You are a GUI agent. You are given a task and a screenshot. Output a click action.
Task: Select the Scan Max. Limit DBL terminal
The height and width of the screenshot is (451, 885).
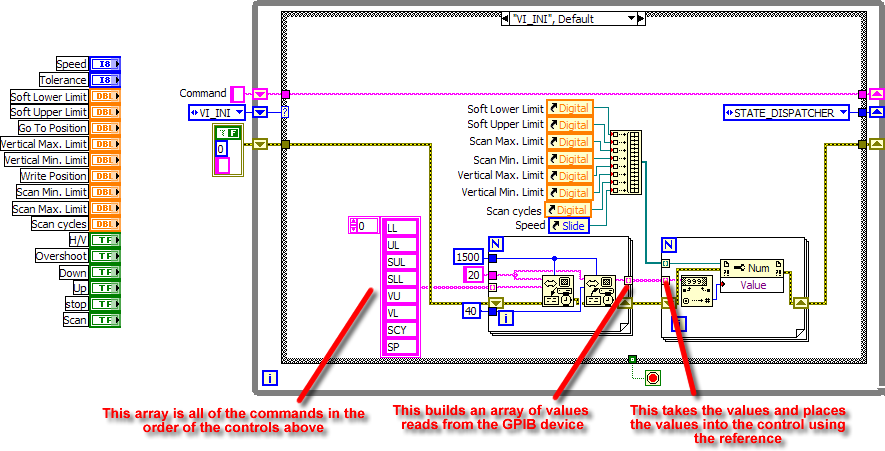pos(105,208)
